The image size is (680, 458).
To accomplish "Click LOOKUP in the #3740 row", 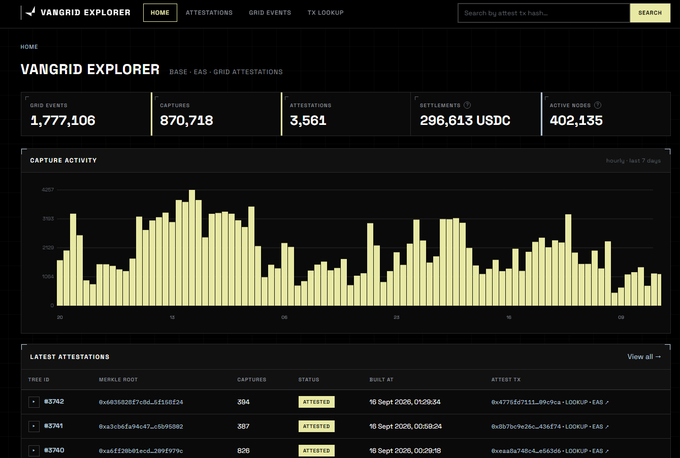I will [x=576, y=451].
